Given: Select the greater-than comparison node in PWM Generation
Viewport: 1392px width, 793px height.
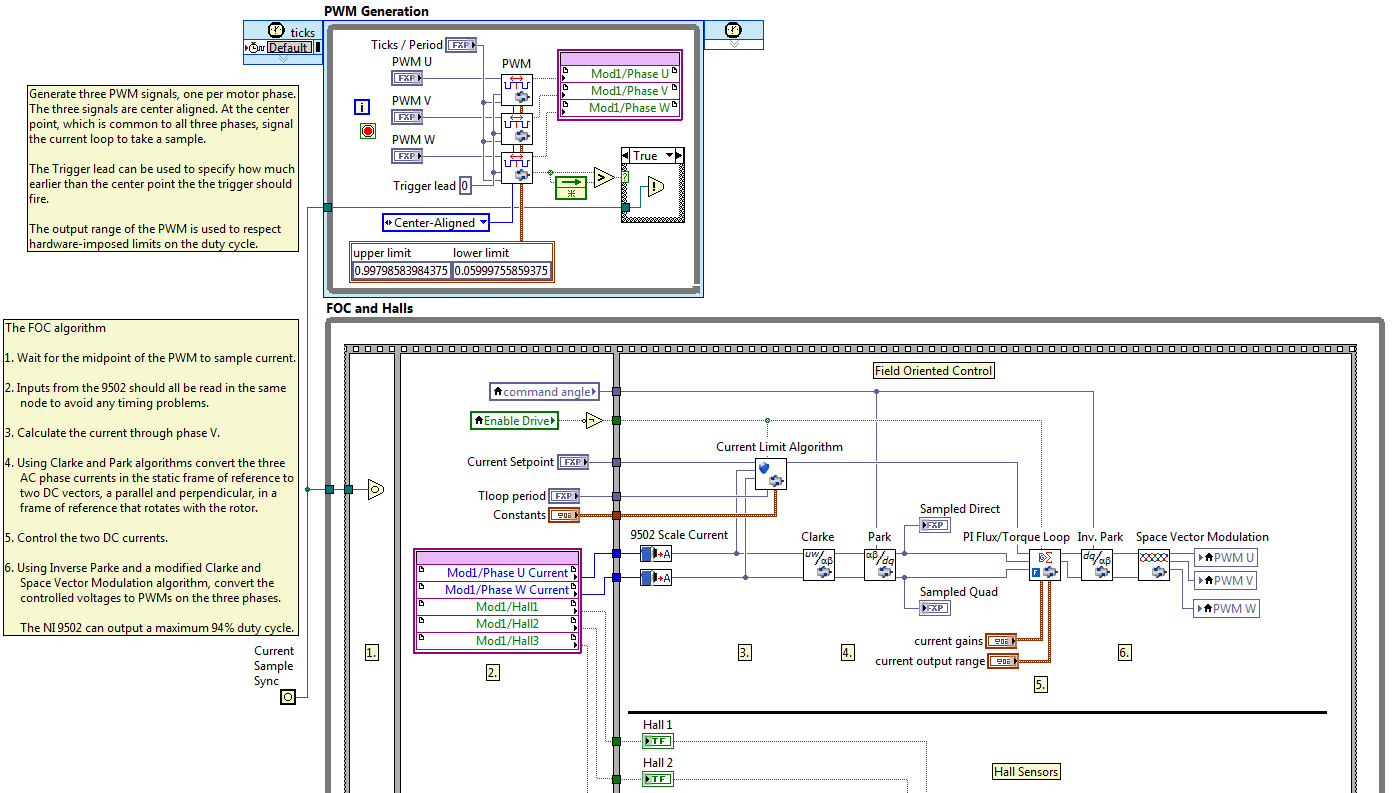Looking at the screenshot, I should coord(604,178).
